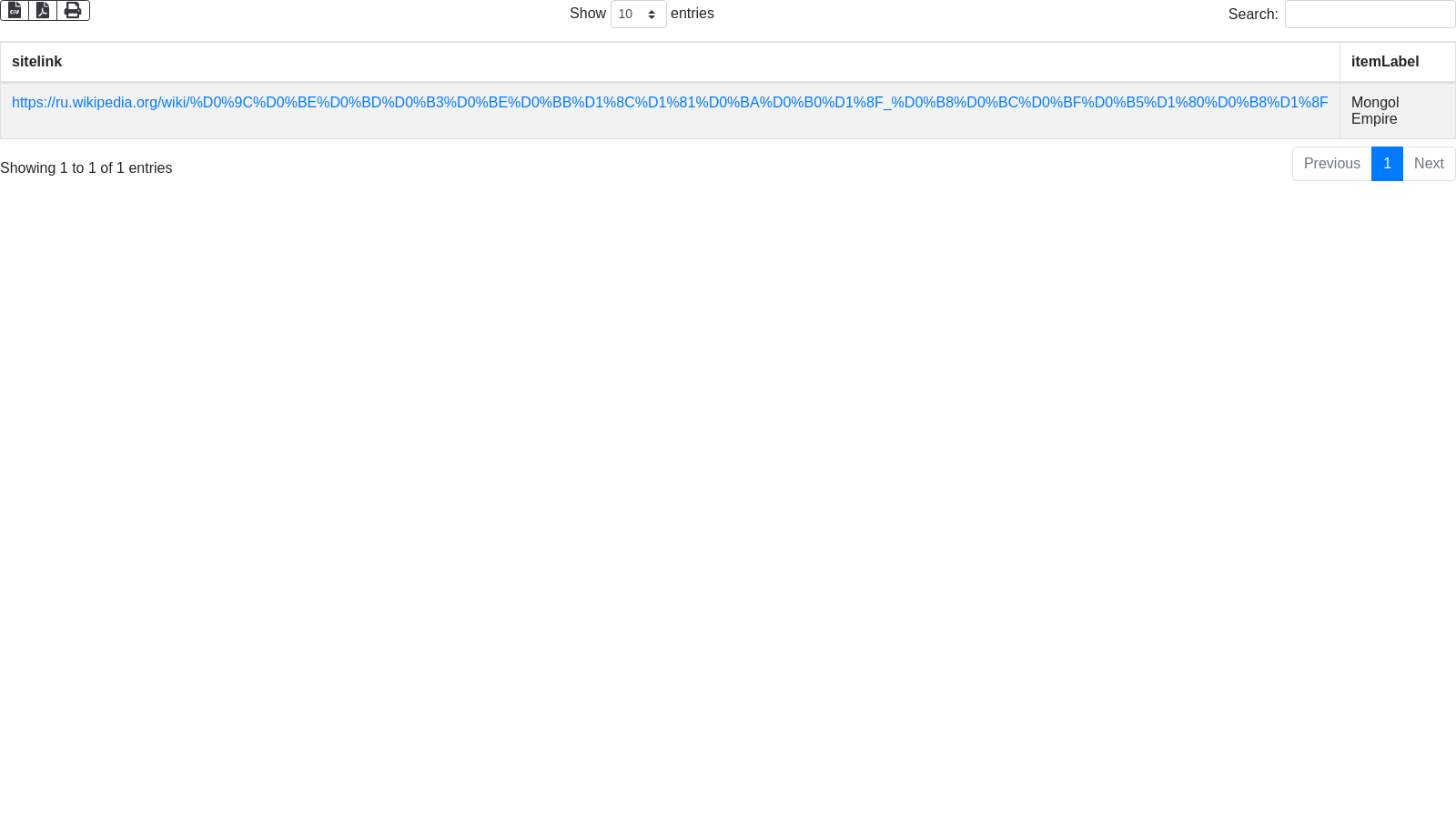Sort by the sitelink column header

(36, 62)
